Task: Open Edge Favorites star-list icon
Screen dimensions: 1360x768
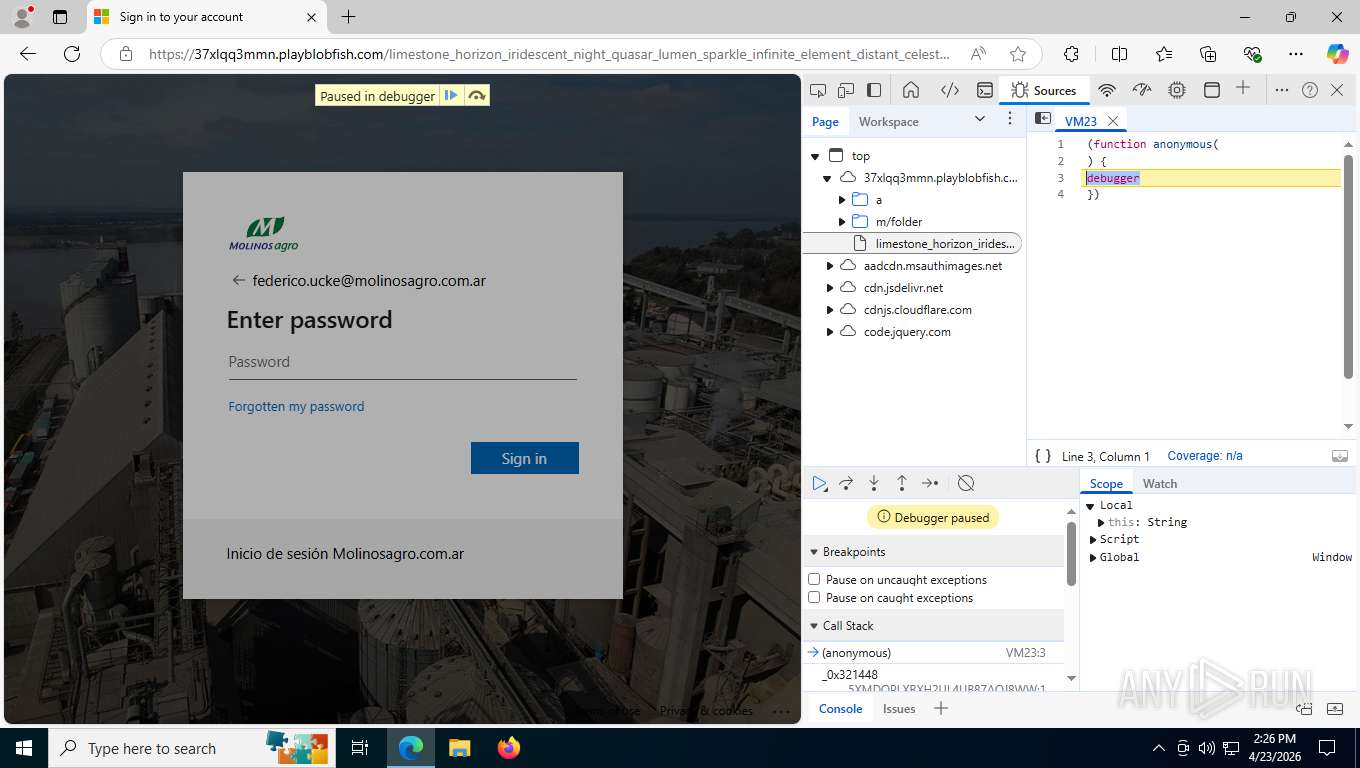Action: point(1164,54)
